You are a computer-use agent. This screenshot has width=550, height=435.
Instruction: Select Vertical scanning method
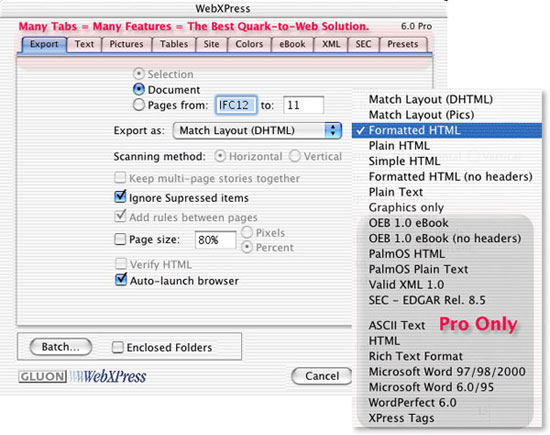[x=295, y=156]
